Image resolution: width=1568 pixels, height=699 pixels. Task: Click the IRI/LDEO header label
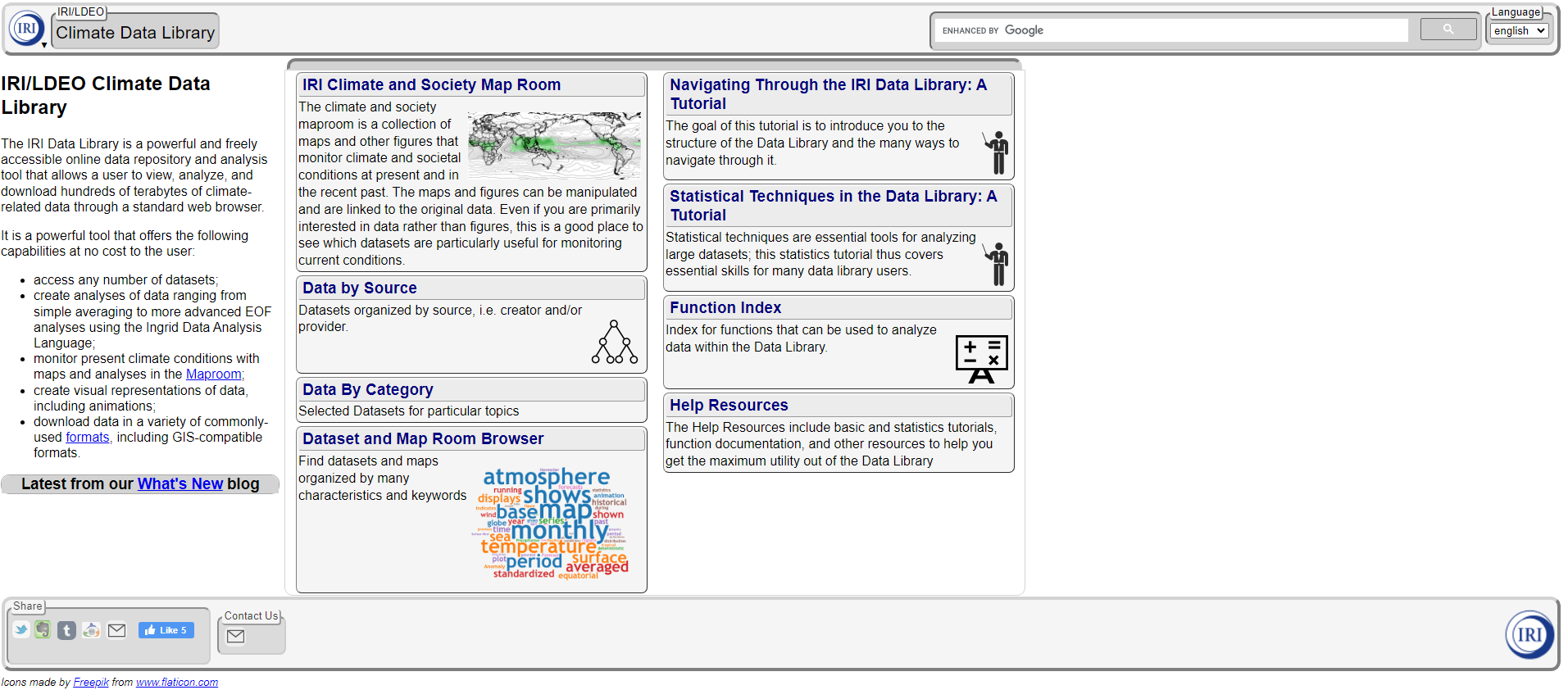pos(80,11)
